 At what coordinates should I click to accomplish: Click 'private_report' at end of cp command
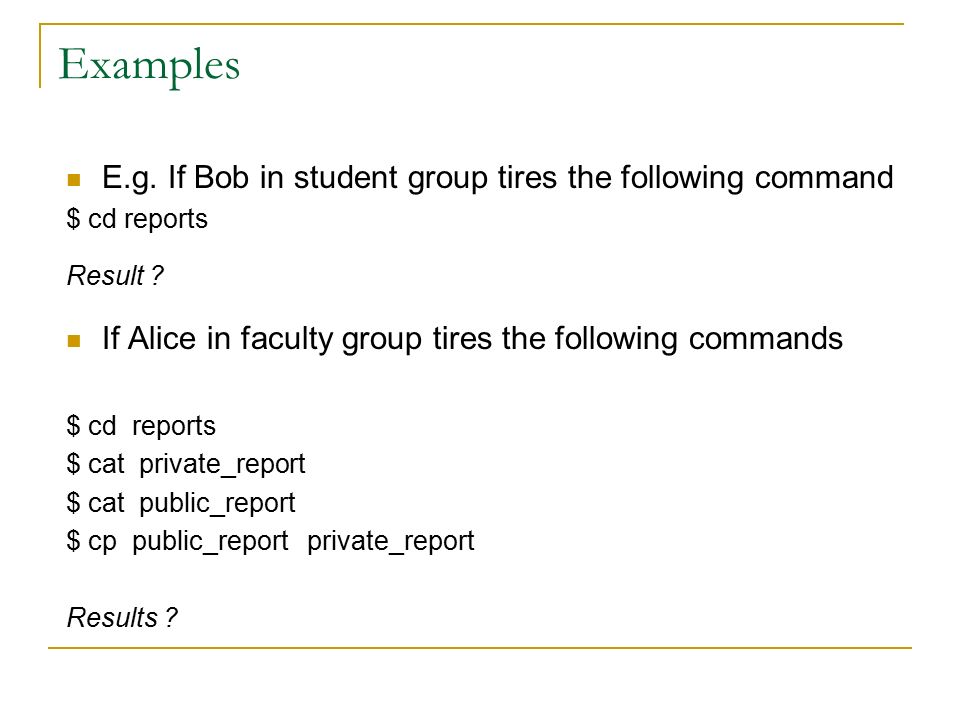pyautogui.click(x=391, y=542)
